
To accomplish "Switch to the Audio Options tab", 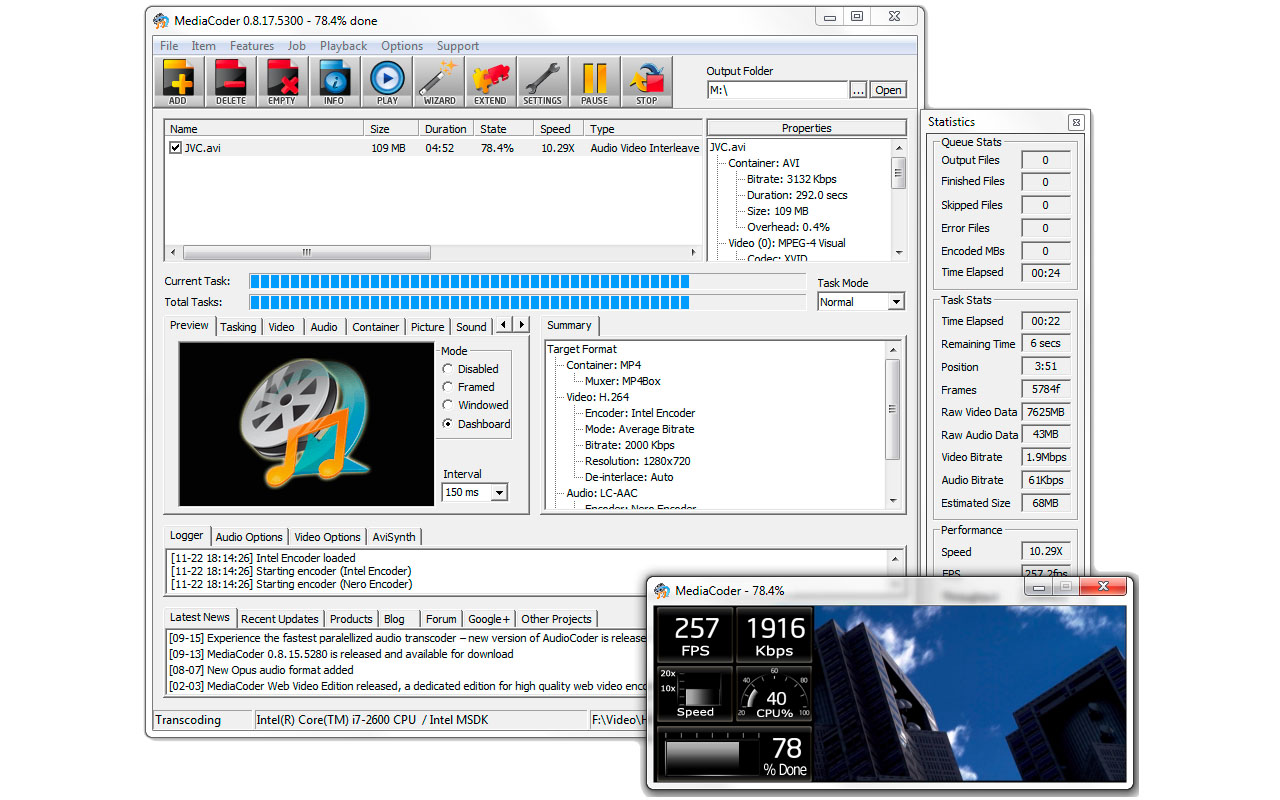I will click(249, 537).
